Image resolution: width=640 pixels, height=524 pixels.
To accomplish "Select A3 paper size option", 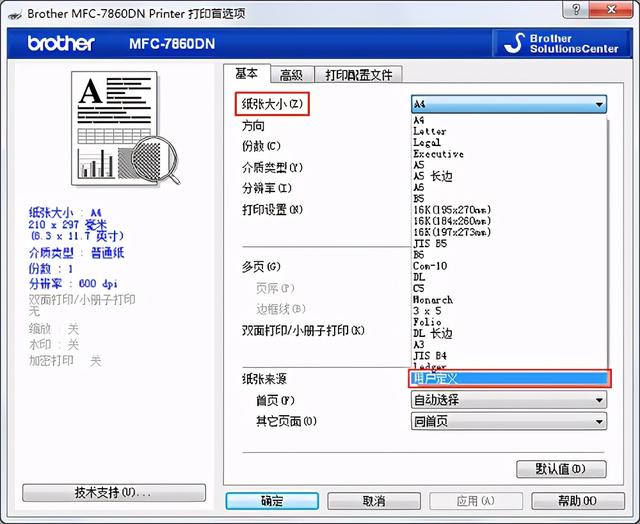I will pos(419,344).
